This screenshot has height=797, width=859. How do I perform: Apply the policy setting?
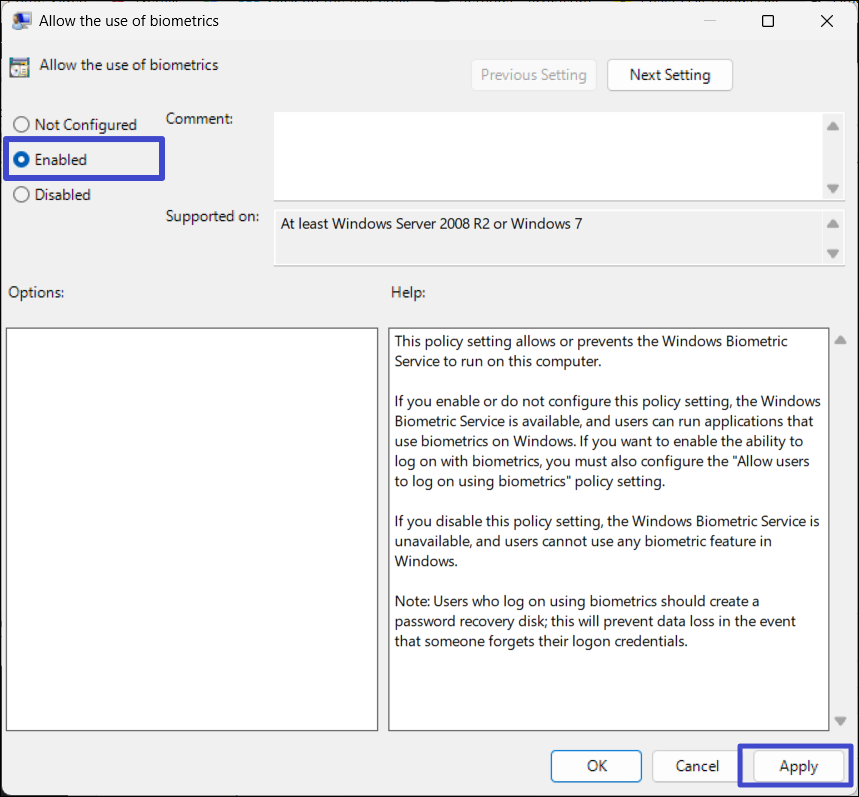tap(798, 766)
